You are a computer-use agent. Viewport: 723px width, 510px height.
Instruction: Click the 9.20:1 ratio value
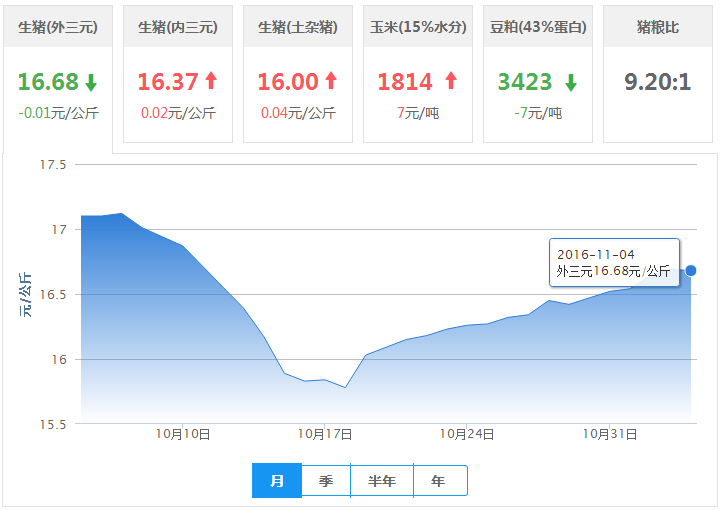(x=657, y=82)
